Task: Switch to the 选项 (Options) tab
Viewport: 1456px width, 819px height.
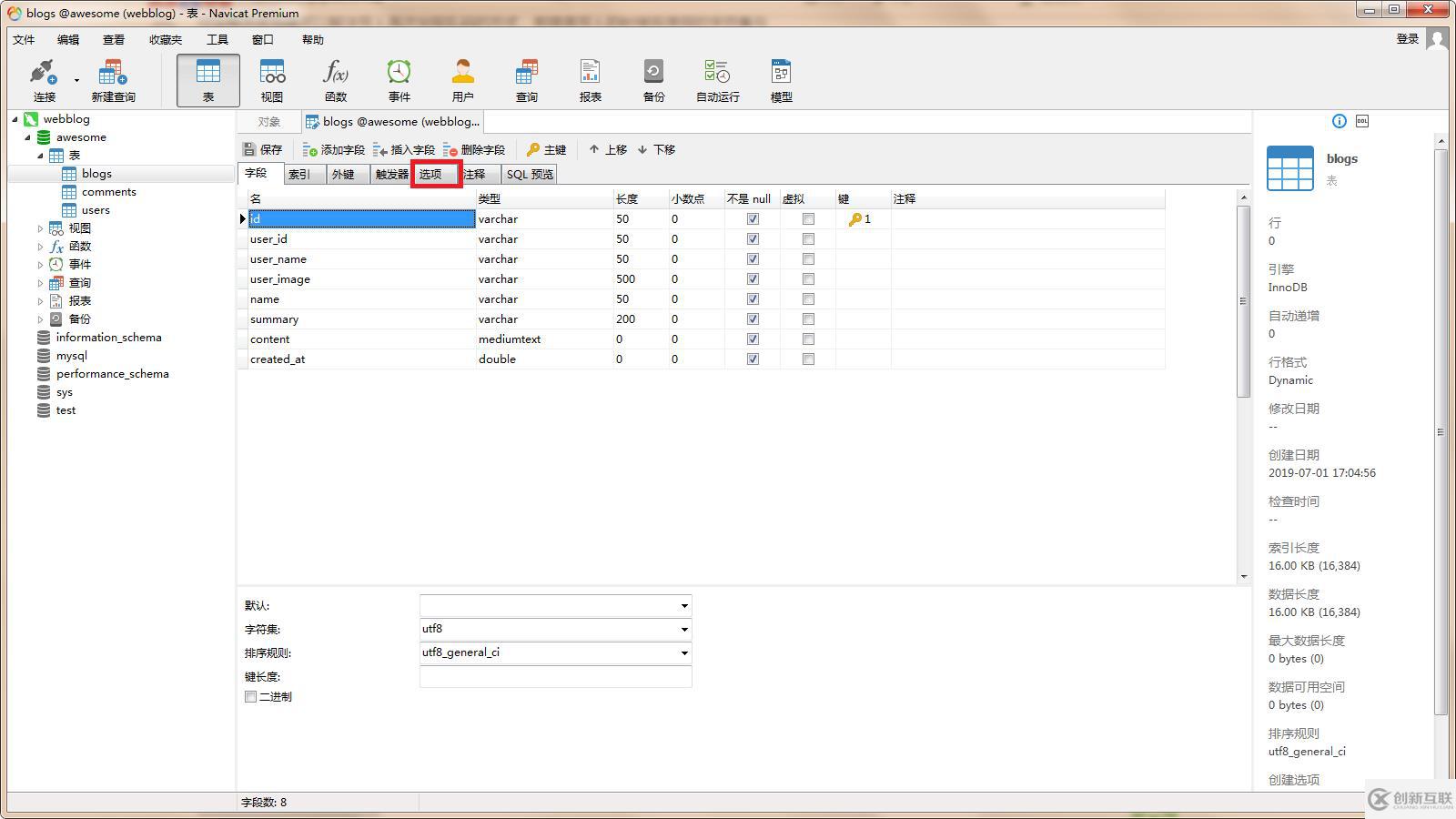Action: [431, 175]
